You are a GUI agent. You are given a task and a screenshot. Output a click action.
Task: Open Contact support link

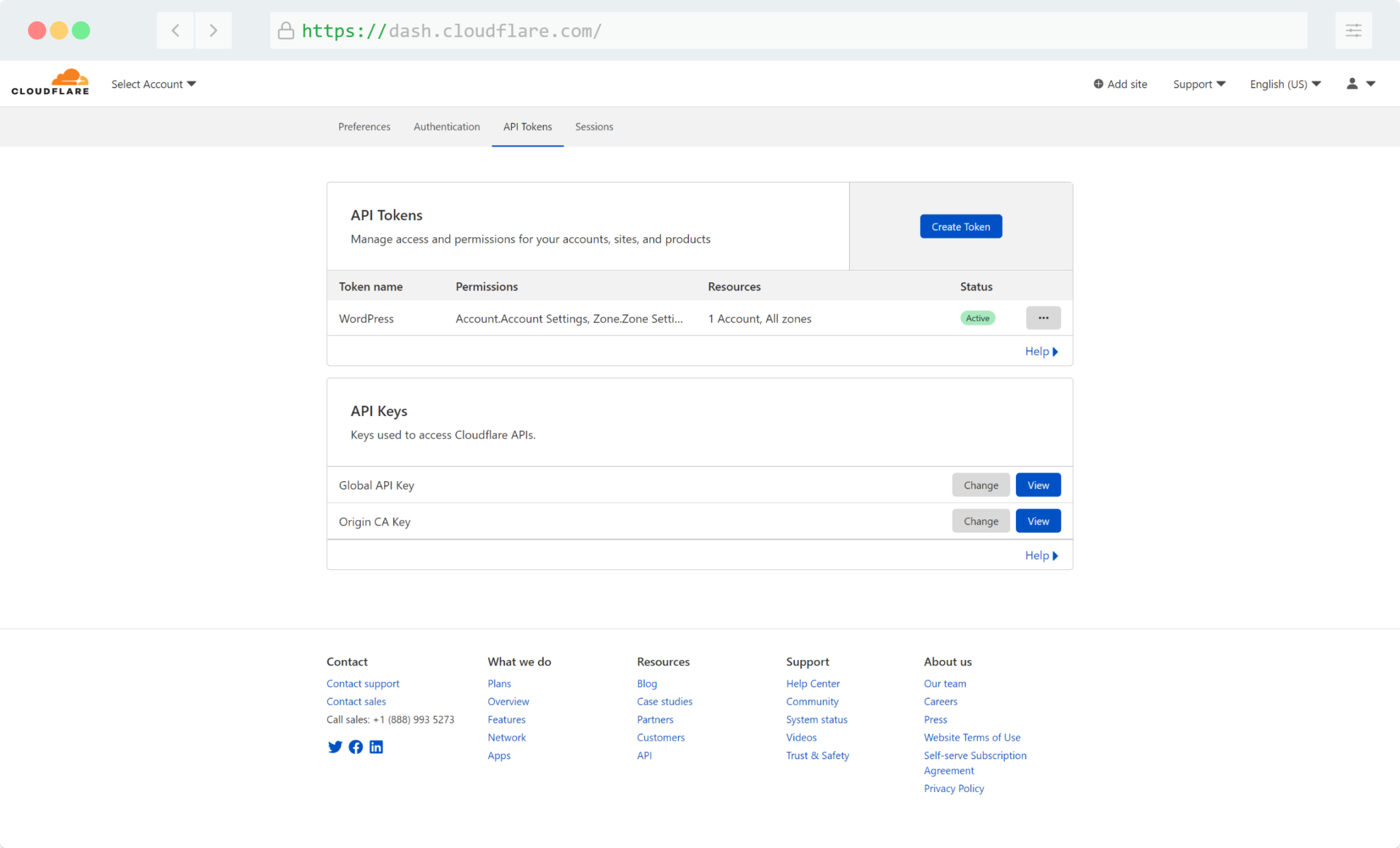(x=363, y=683)
